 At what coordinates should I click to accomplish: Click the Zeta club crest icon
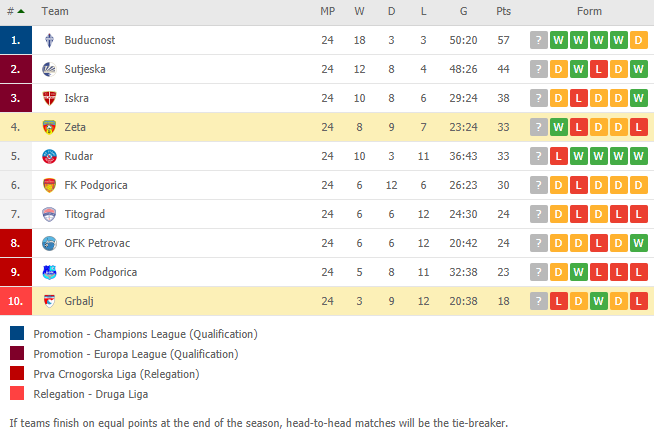coord(49,127)
